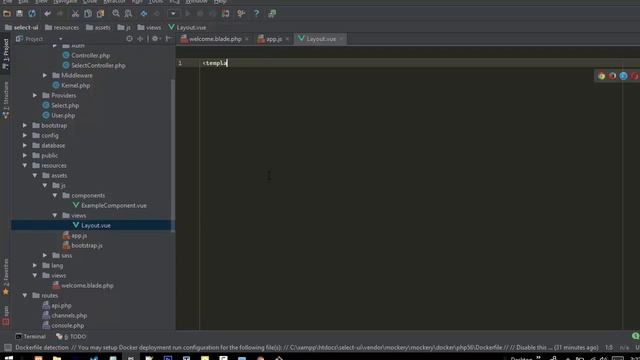The height and width of the screenshot is (360, 640).
Task: Open preview in Chrome browser icon
Action: [x=602, y=76]
